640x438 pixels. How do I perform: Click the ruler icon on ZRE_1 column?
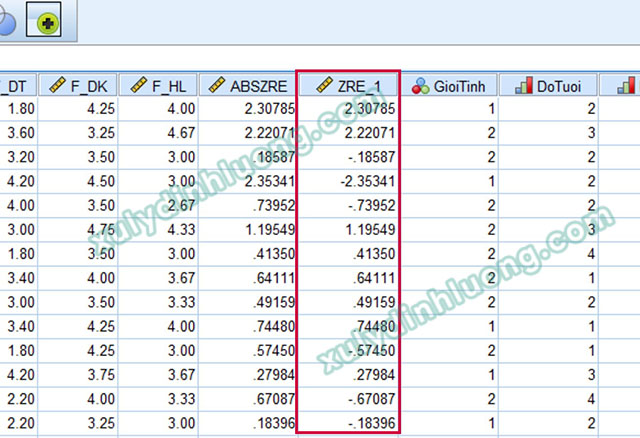[x=324, y=85]
